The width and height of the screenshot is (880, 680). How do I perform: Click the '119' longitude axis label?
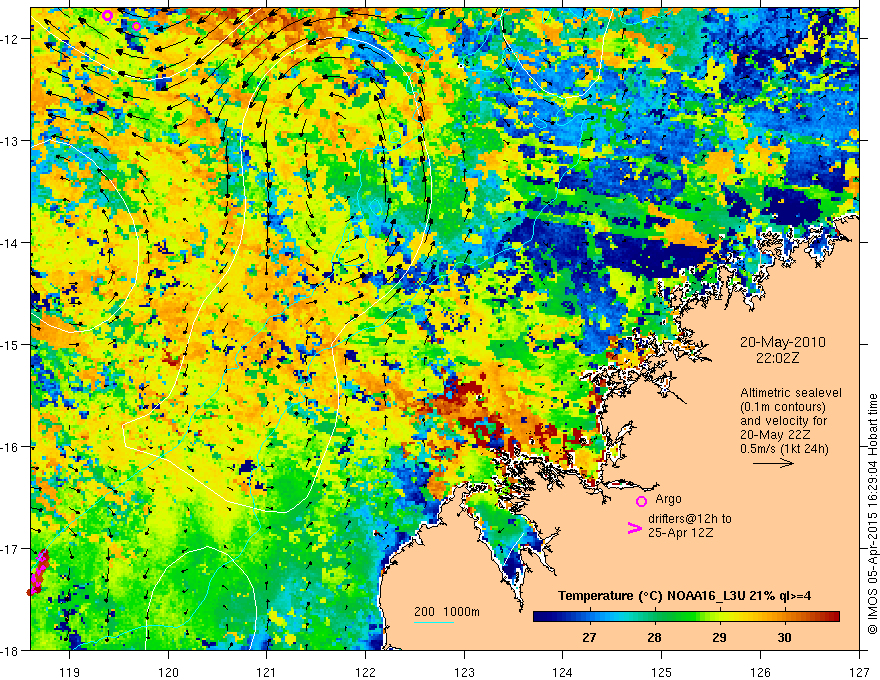click(70, 672)
